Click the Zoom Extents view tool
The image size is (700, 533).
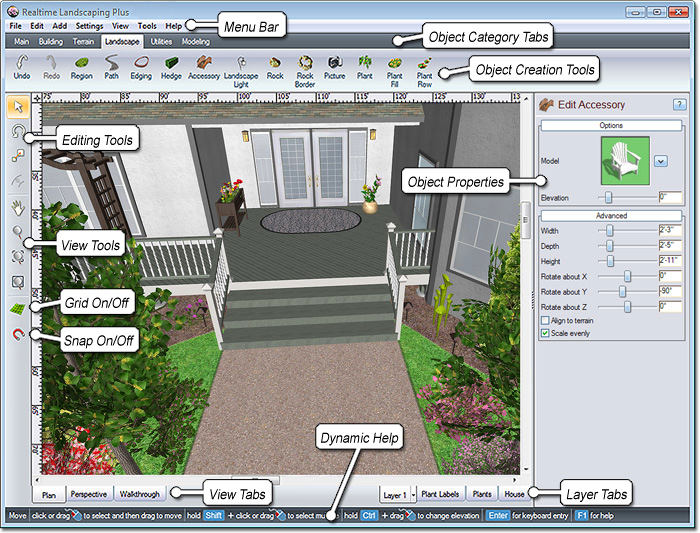point(18,256)
